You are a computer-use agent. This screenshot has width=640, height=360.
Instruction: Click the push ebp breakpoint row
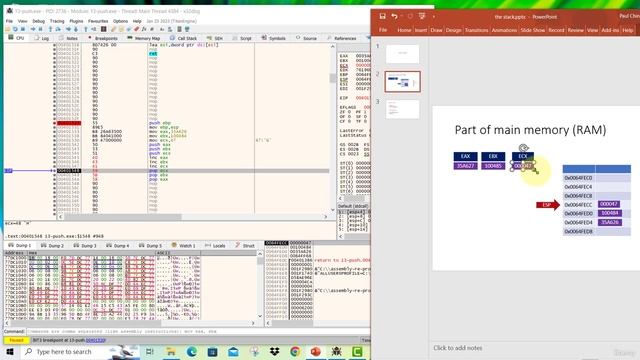pos(167,123)
